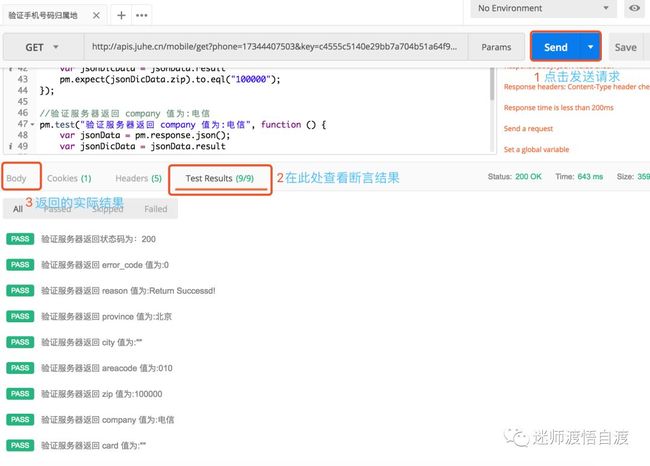Open a new request tab with plus icon
This screenshot has width=650, height=466.
click(121, 15)
